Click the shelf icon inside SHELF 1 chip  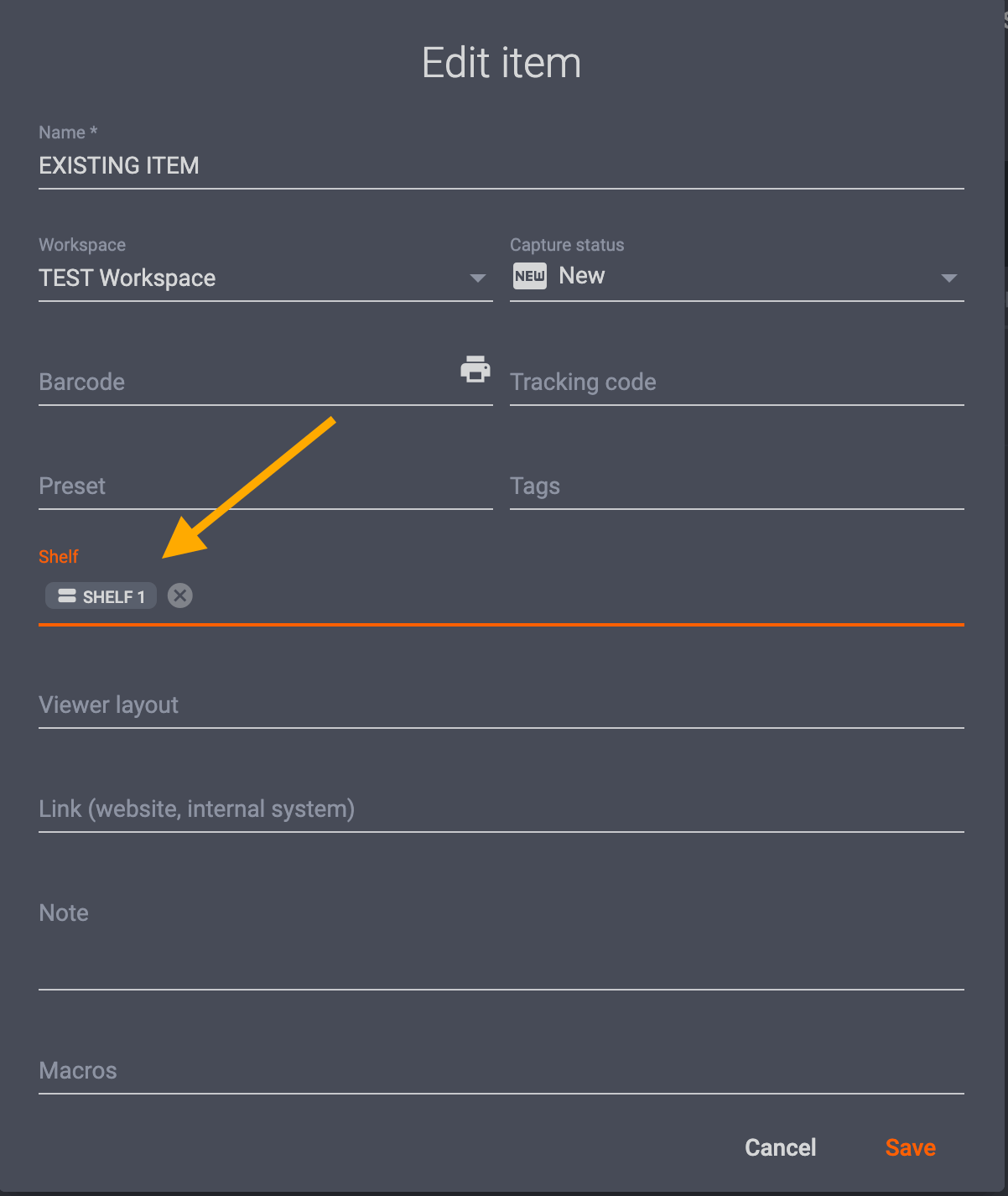(x=67, y=596)
